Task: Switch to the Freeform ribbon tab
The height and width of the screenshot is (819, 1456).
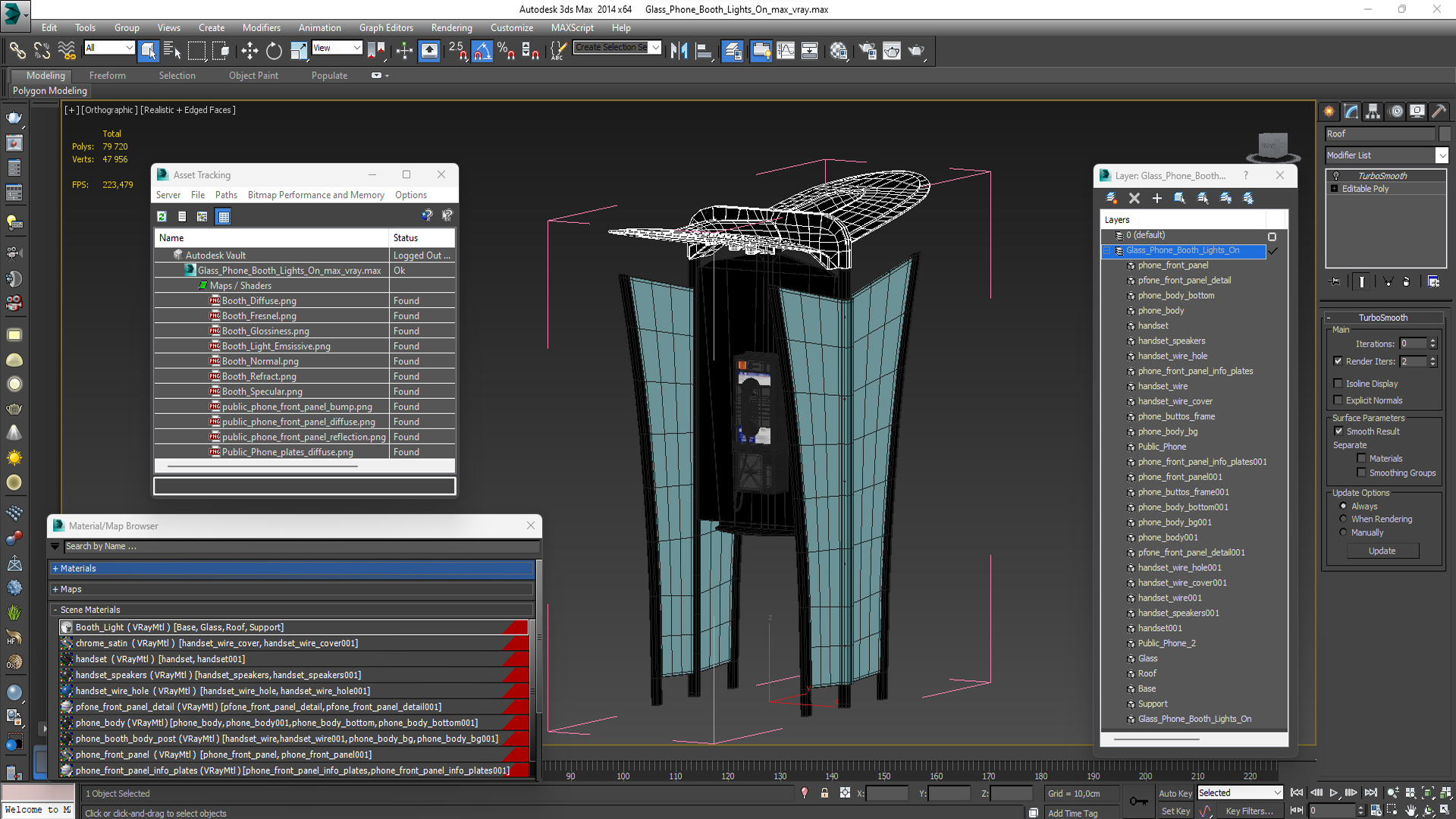Action: click(x=108, y=75)
